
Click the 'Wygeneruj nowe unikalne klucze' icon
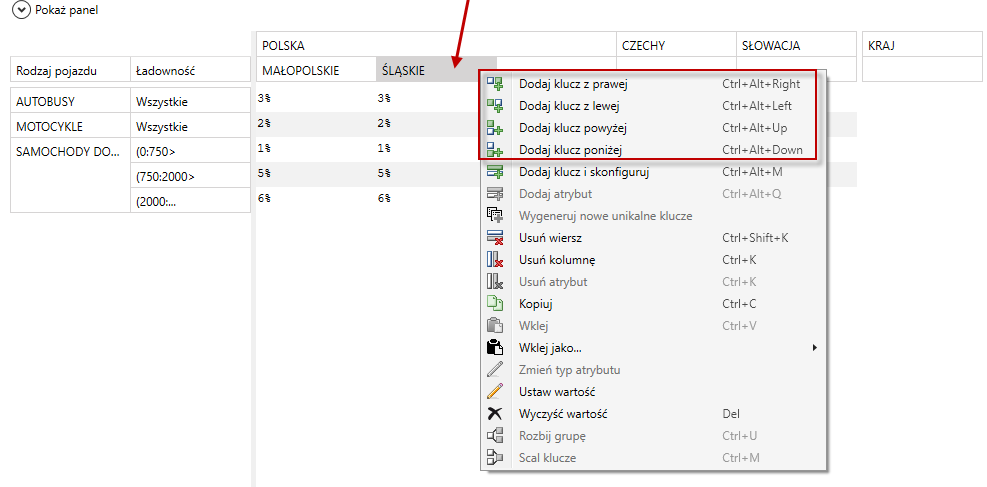click(495, 216)
